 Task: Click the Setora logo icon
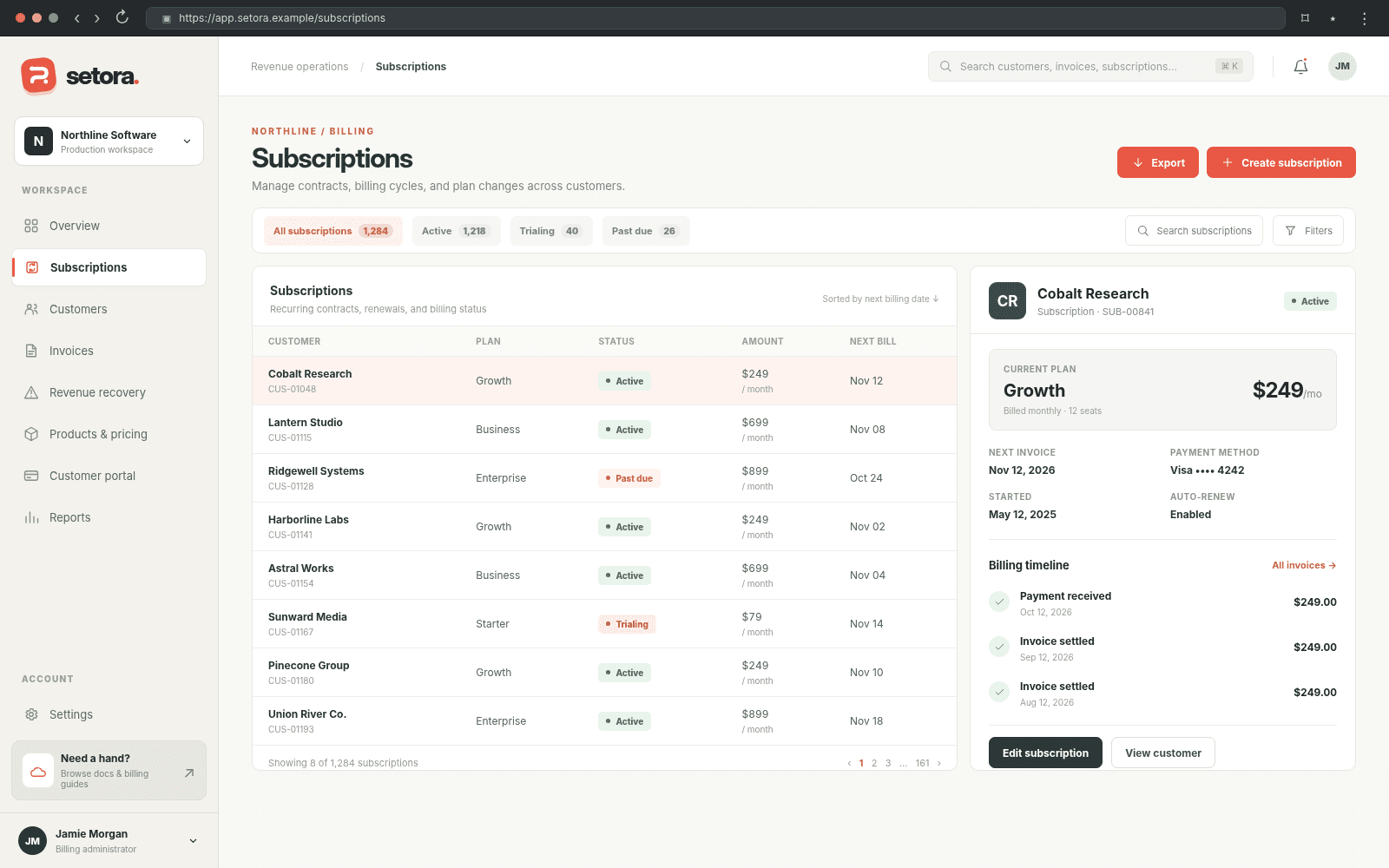pyautogui.click(x=38, y=76)
